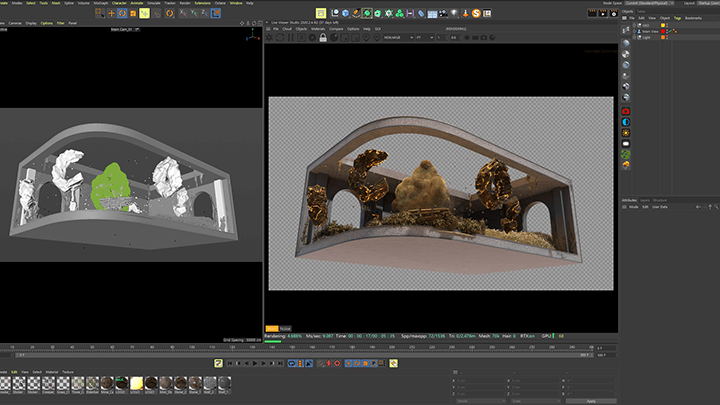The height and width of the screenshot is (405, 720).
Task: Select the first checkered material thumbnail
Action: [x=5, y=383]
